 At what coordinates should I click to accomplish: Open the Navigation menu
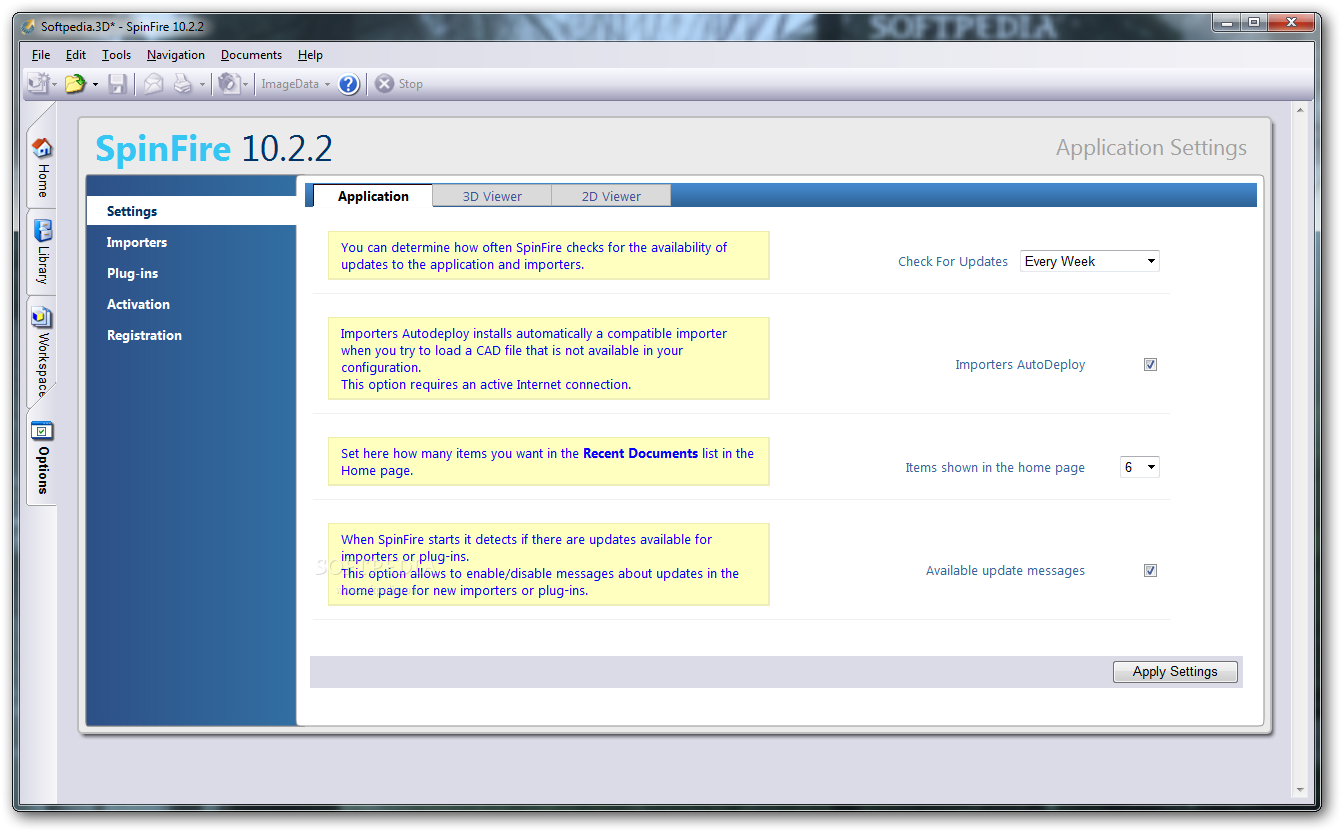pyautogui.click(x=176, y=55)
